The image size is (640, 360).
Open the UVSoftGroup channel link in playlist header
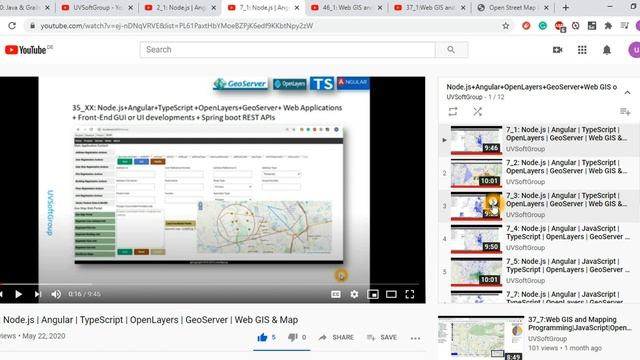464,97
